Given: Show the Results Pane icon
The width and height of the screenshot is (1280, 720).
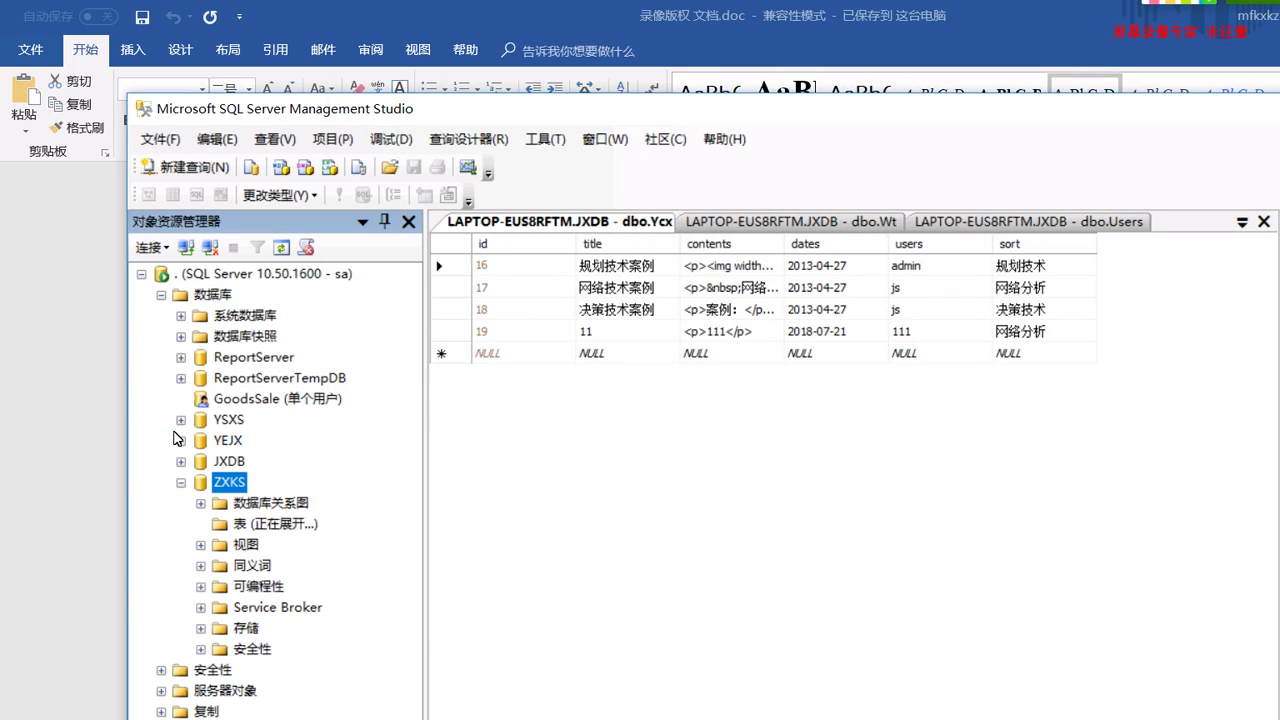Looking at the screenshot, I should (221, 195).
